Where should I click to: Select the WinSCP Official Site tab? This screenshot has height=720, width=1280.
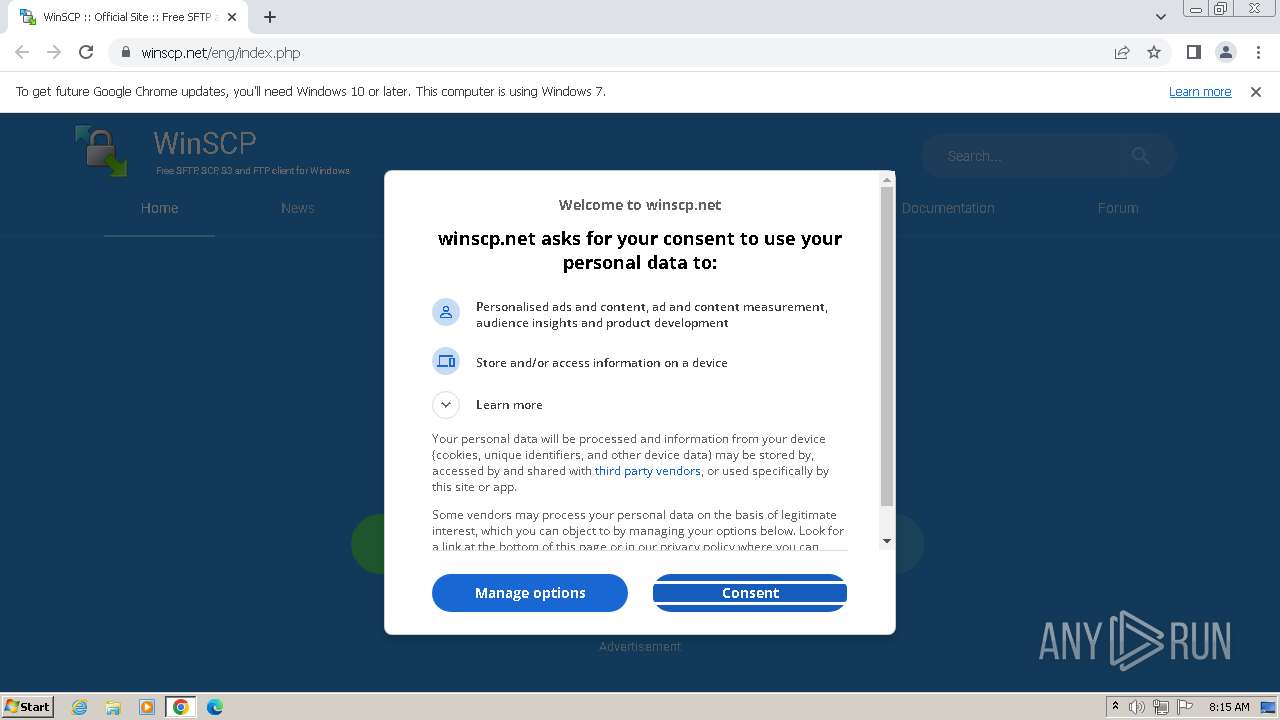coord(128,17)
